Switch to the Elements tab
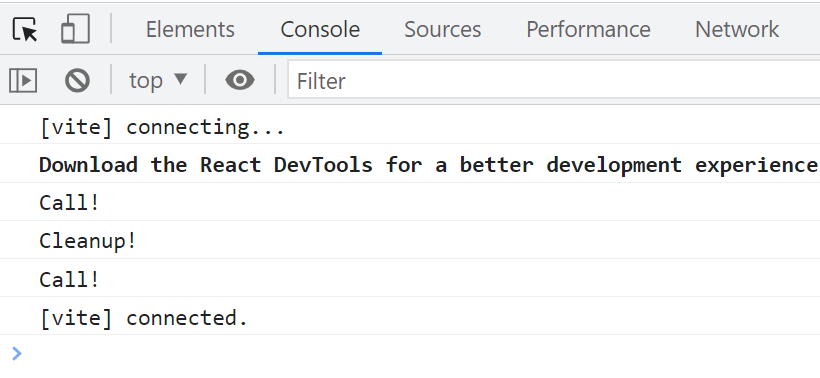The image size is (820, 378). tap(190, 29)
